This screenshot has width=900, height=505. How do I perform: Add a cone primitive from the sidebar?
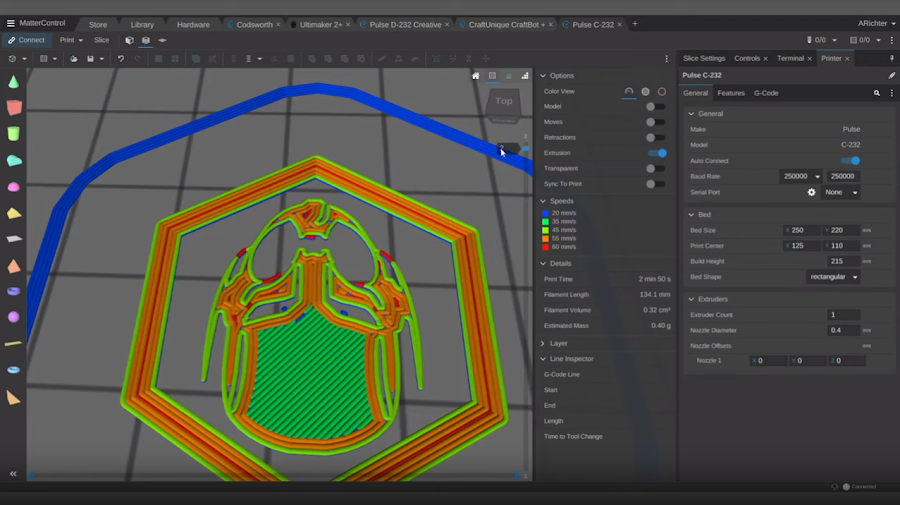(x=14, y=82)
